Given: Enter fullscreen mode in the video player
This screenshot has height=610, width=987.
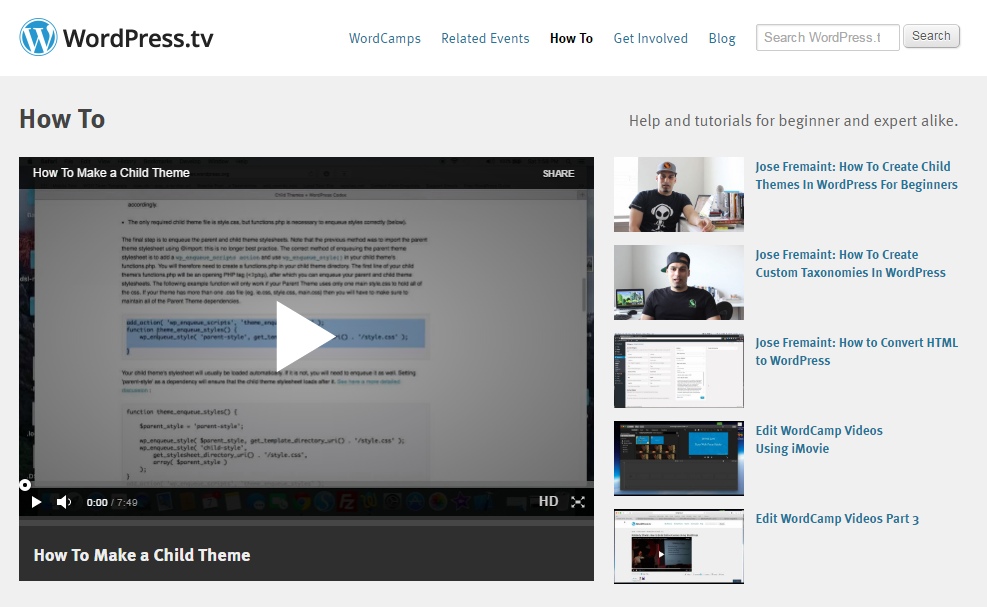Looking at the screenshot, I should [578, 502].
